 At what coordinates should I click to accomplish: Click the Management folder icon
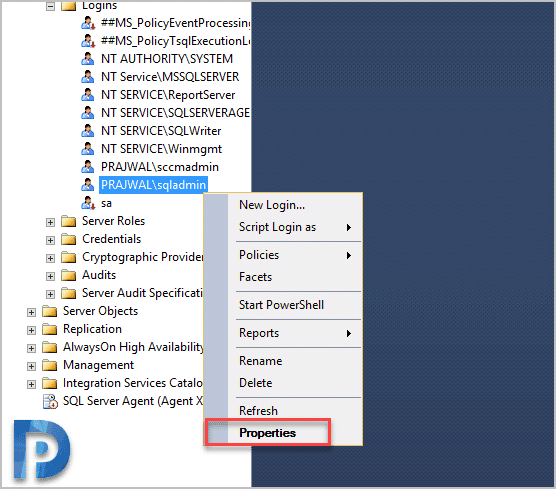click(x=49, y=365)
